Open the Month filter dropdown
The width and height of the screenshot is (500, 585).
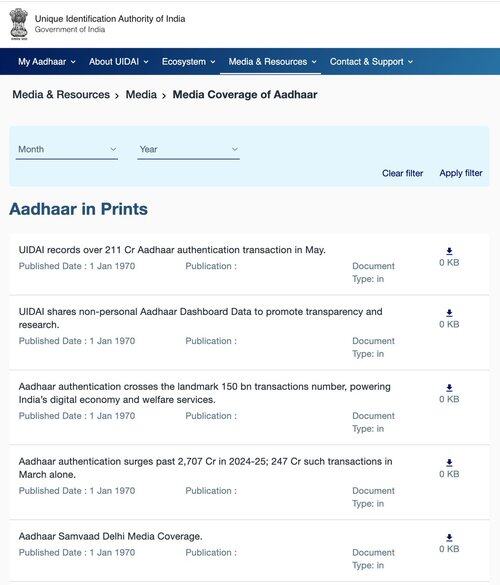point(67,150)
